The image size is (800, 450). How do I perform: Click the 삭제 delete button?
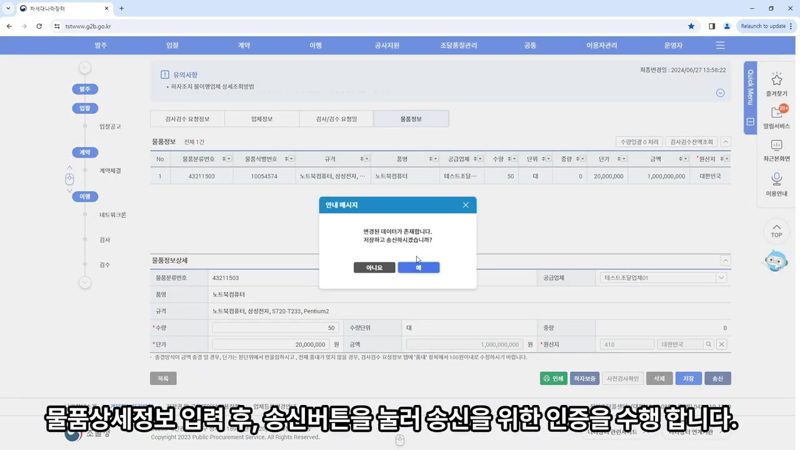pyautogui.click(x=659, y=379)
